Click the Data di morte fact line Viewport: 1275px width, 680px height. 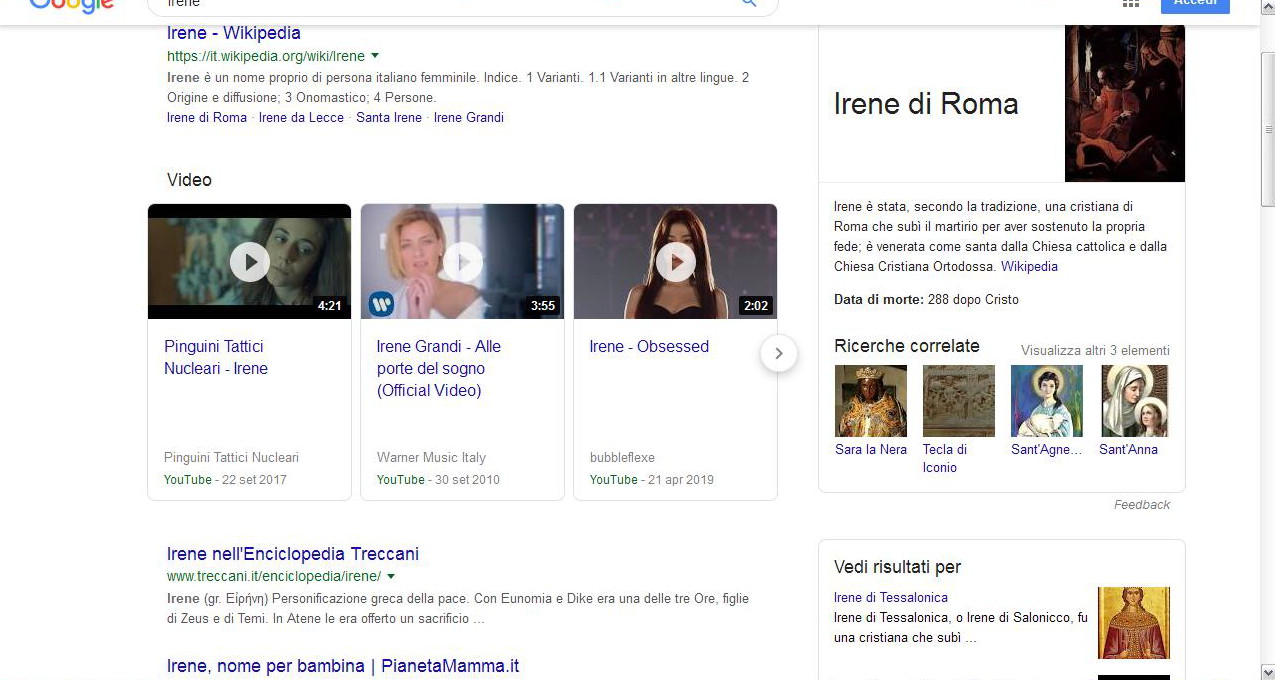pyautogui.click(x=927, y=300)
